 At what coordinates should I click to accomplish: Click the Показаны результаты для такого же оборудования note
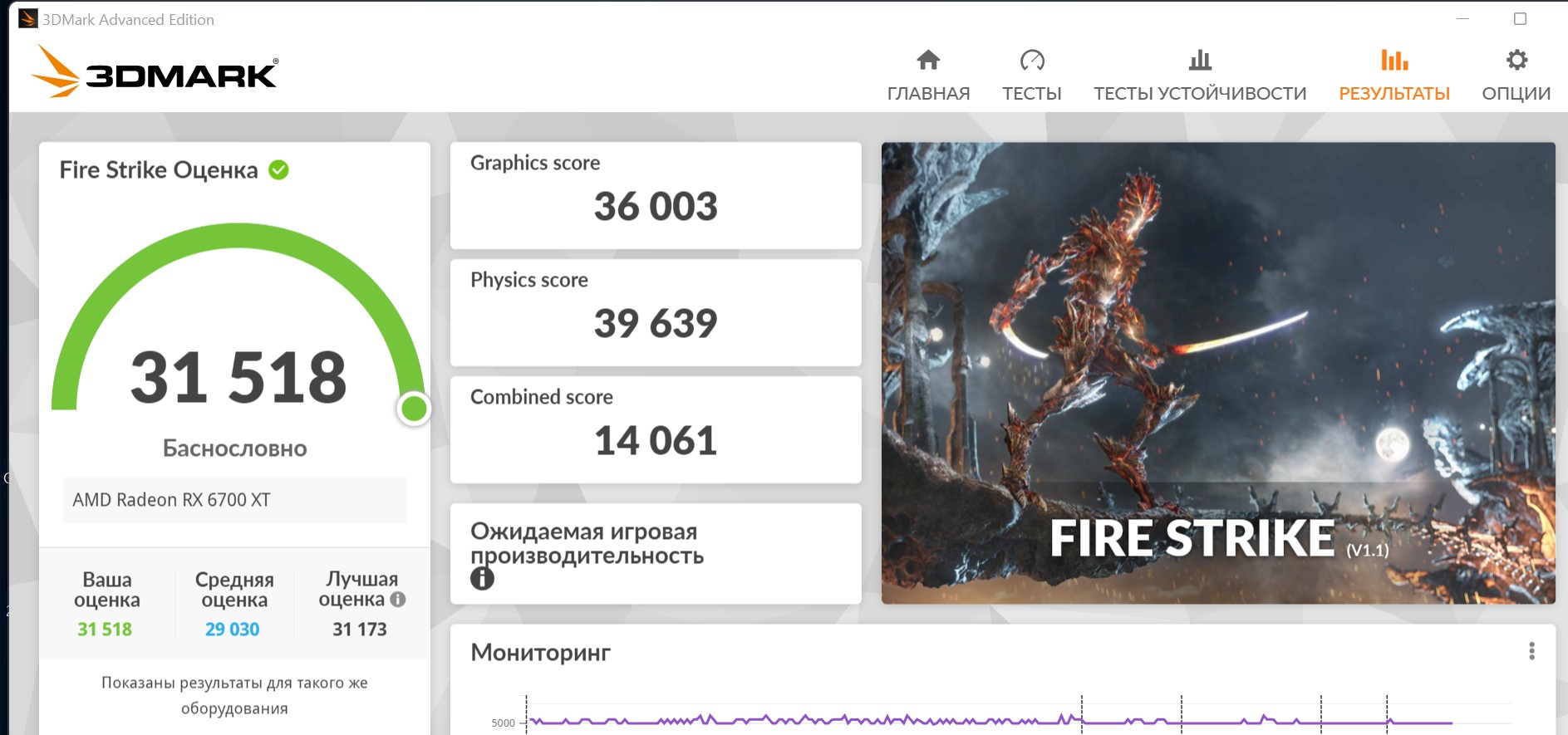coord(234,695)
